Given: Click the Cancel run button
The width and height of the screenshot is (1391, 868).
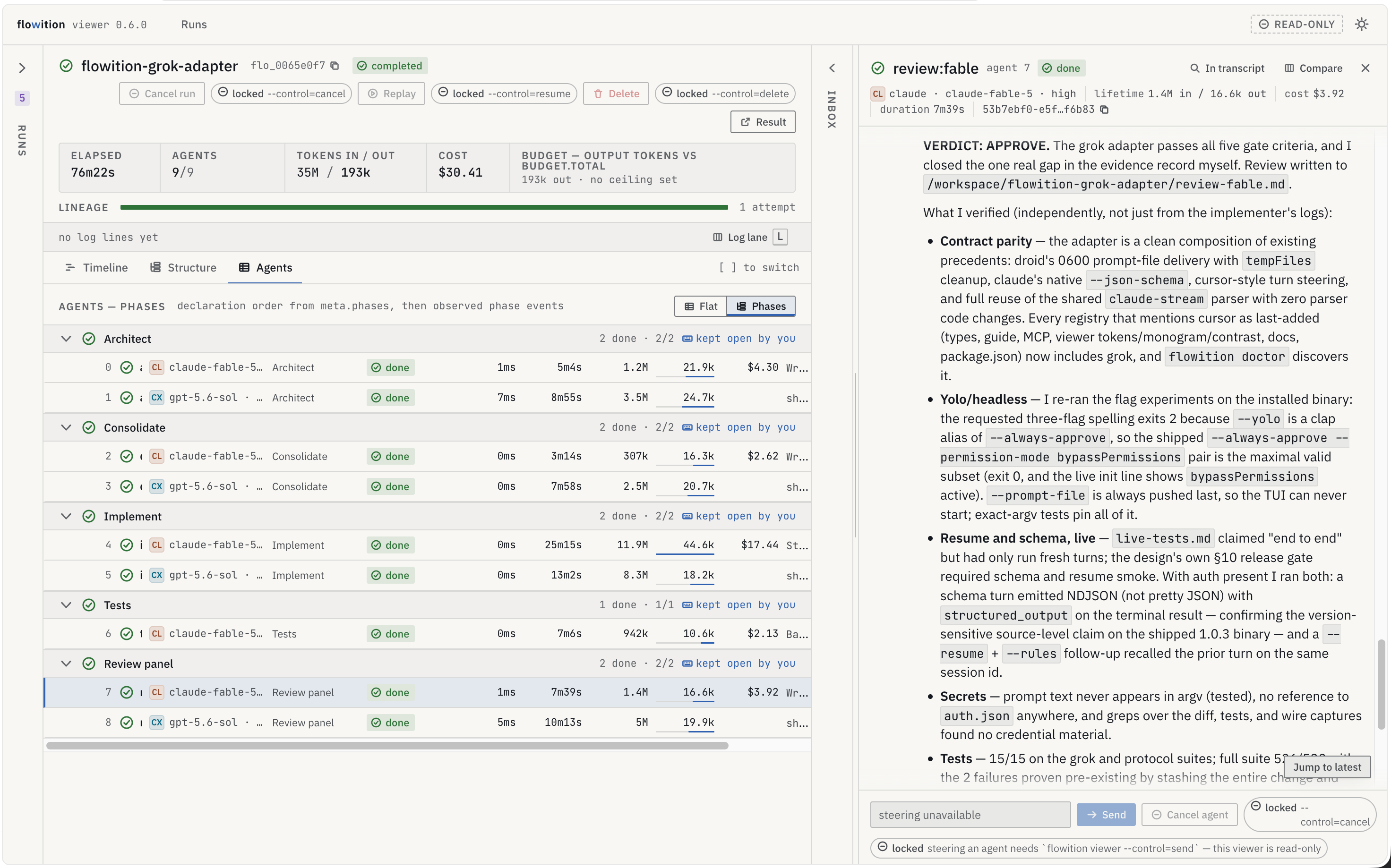Looking at the screenshot, I should click(x=162, y=94).
